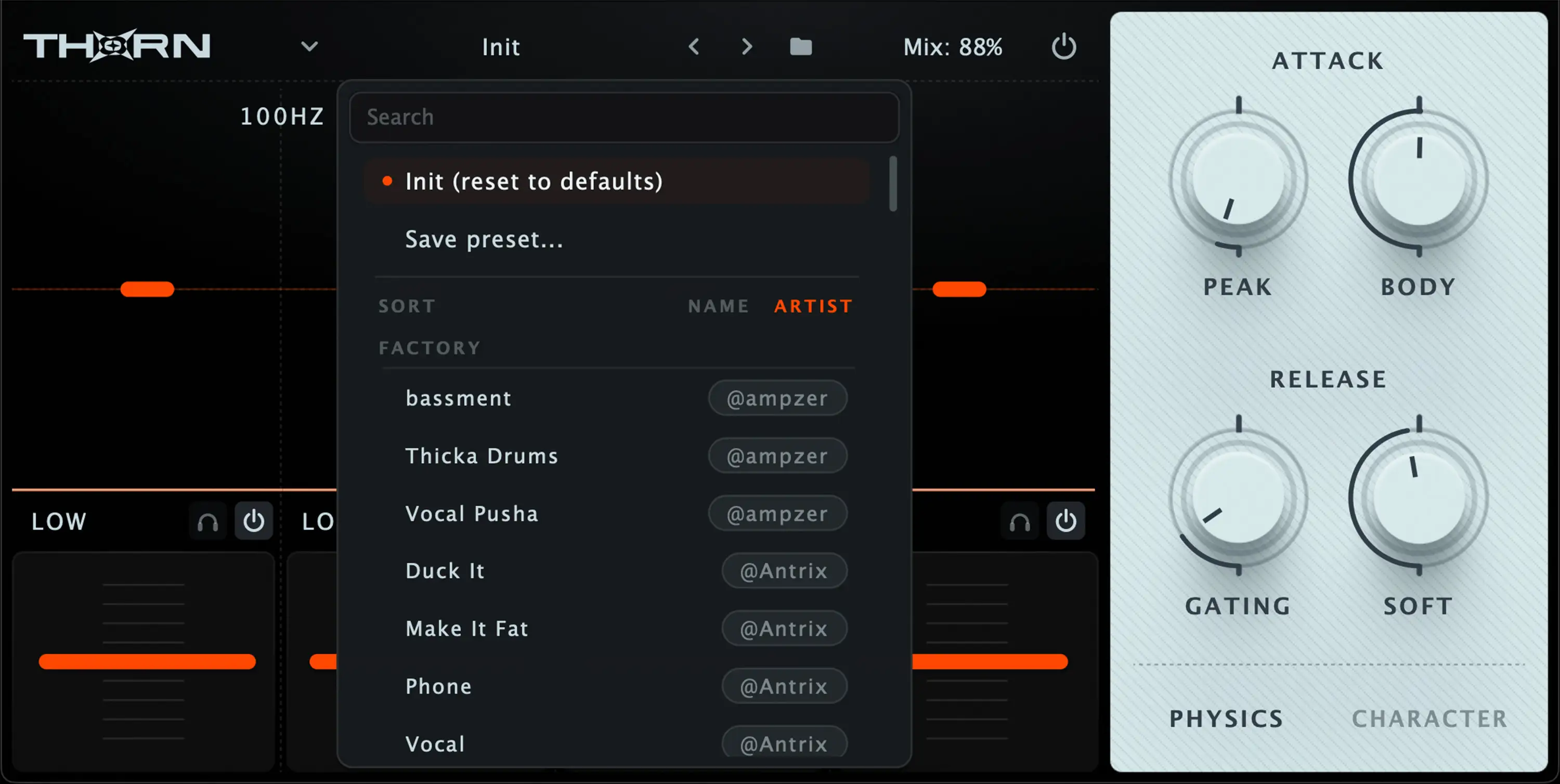Switch to the PHYSICS tab
This screenshot has width=1560, height=784.
coord(1226,718)
